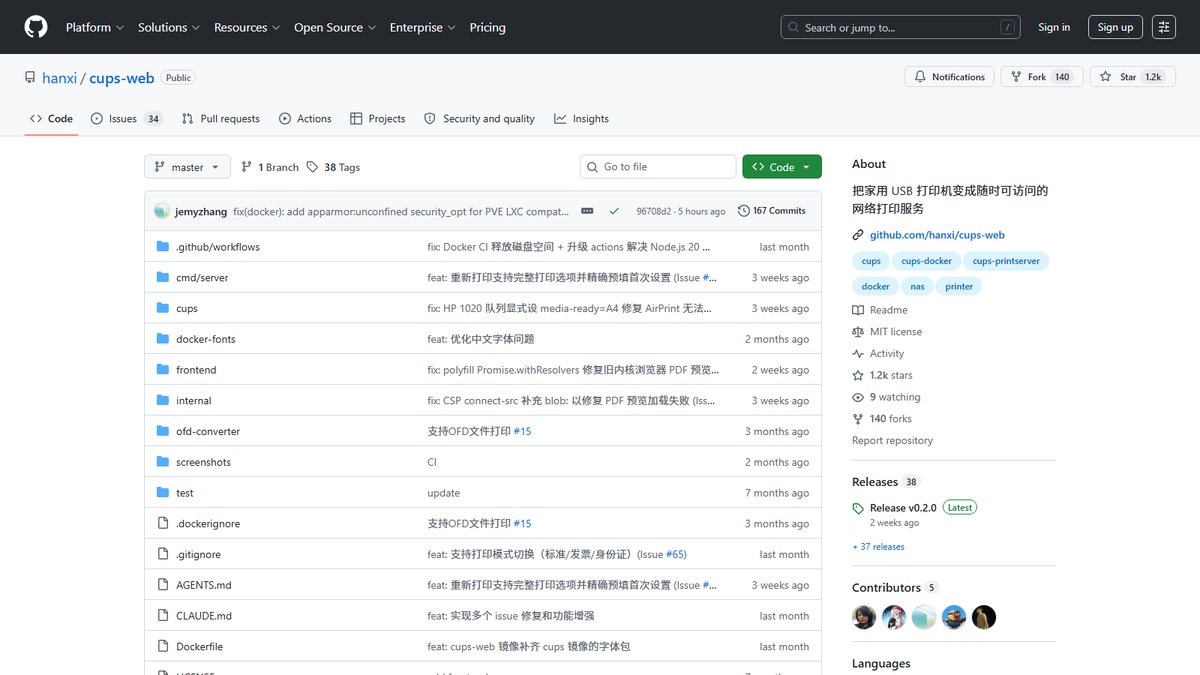The height and width of the screenshot is (675, 1200).
Task: Click the repository book icon beside hanxi
Action: click(31, 78)
